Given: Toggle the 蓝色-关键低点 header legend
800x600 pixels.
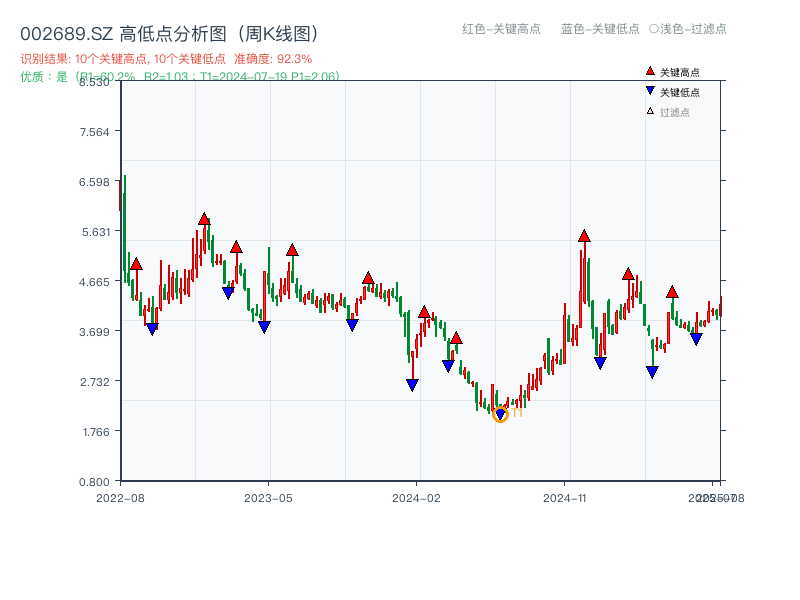Looking at the screenshot, I should click(600, 29).
